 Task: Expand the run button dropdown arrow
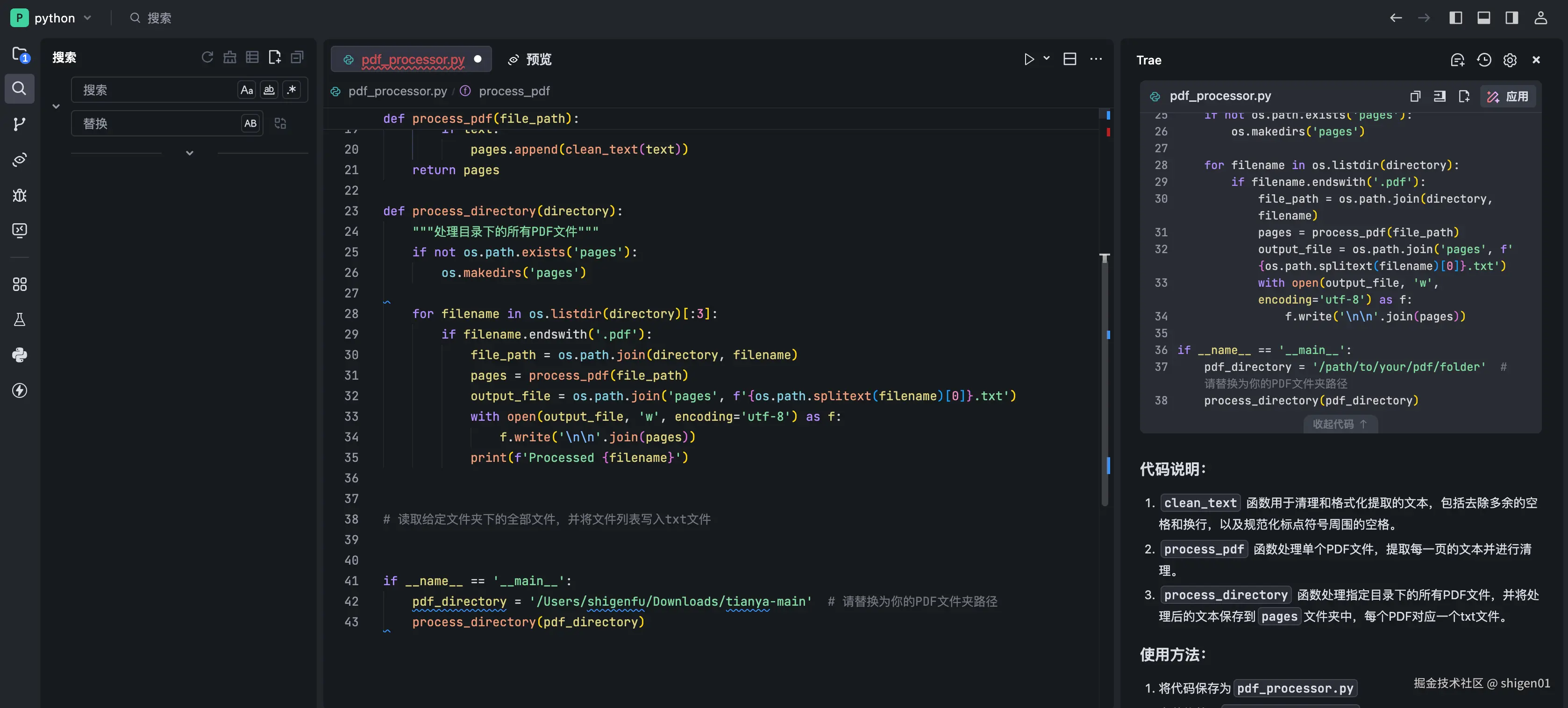1047,58
